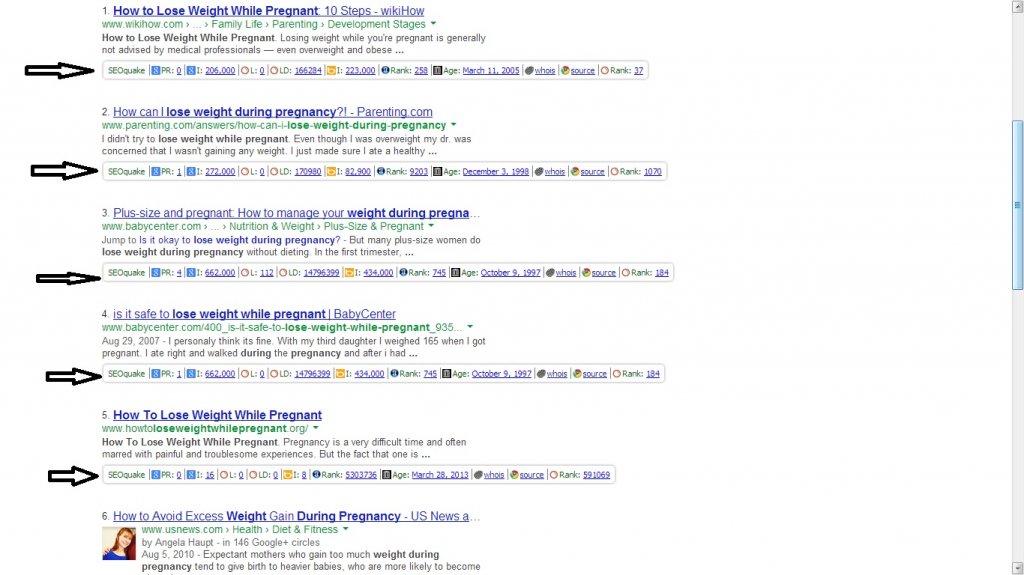Image resolution: width=1024 pixels, height=575 pixels.
Task: Click the Age archive icon beside March 11, 2005
Action: coord(438,71)
